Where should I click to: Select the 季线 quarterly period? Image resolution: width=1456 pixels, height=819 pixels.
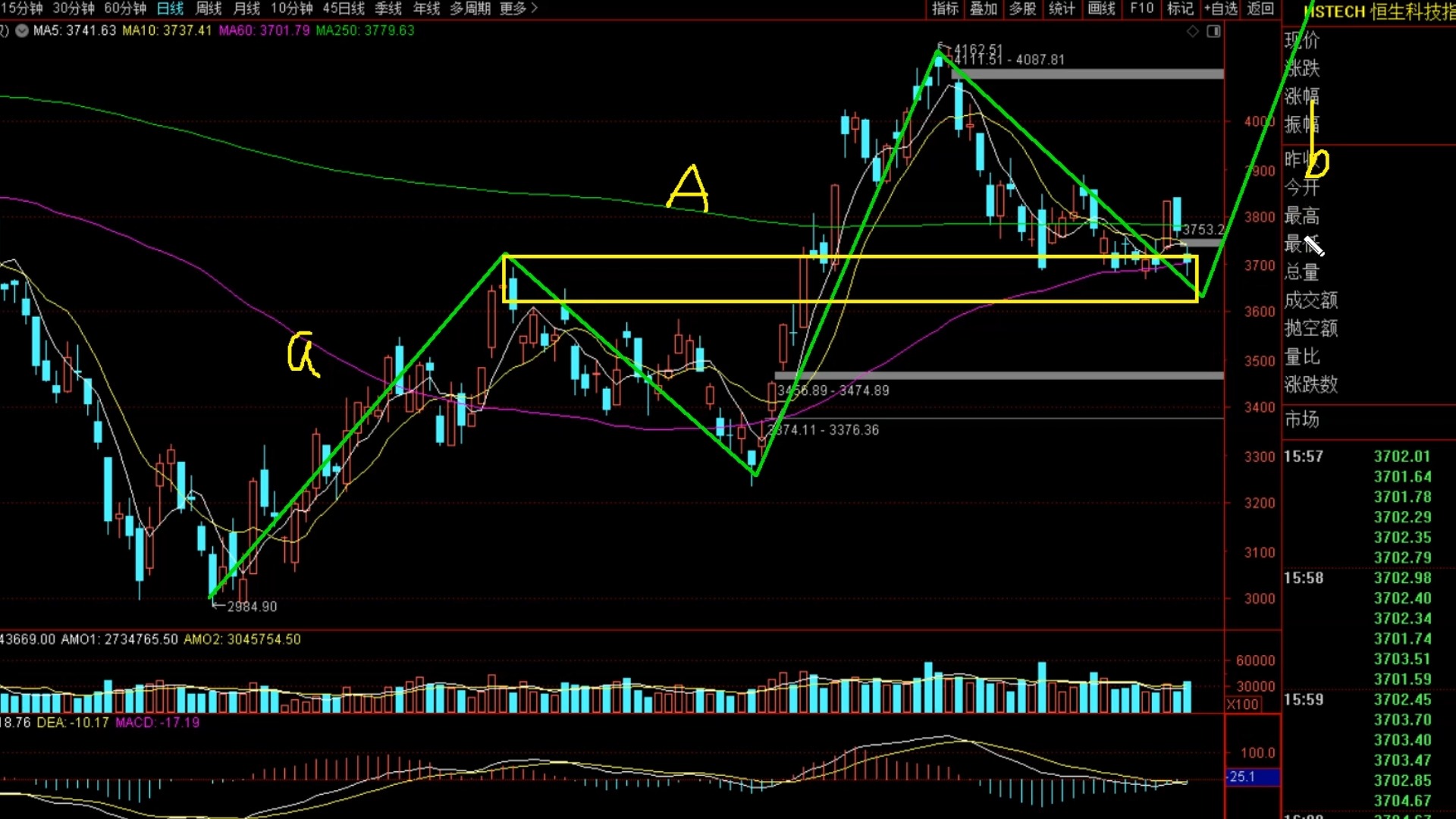tap(388, 8)
